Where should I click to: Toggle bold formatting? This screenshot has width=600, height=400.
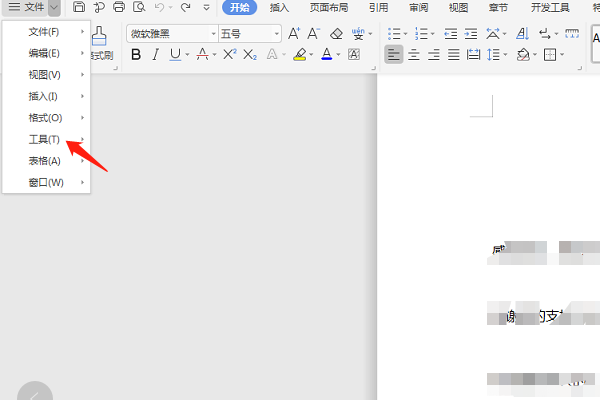coord(136,54)
